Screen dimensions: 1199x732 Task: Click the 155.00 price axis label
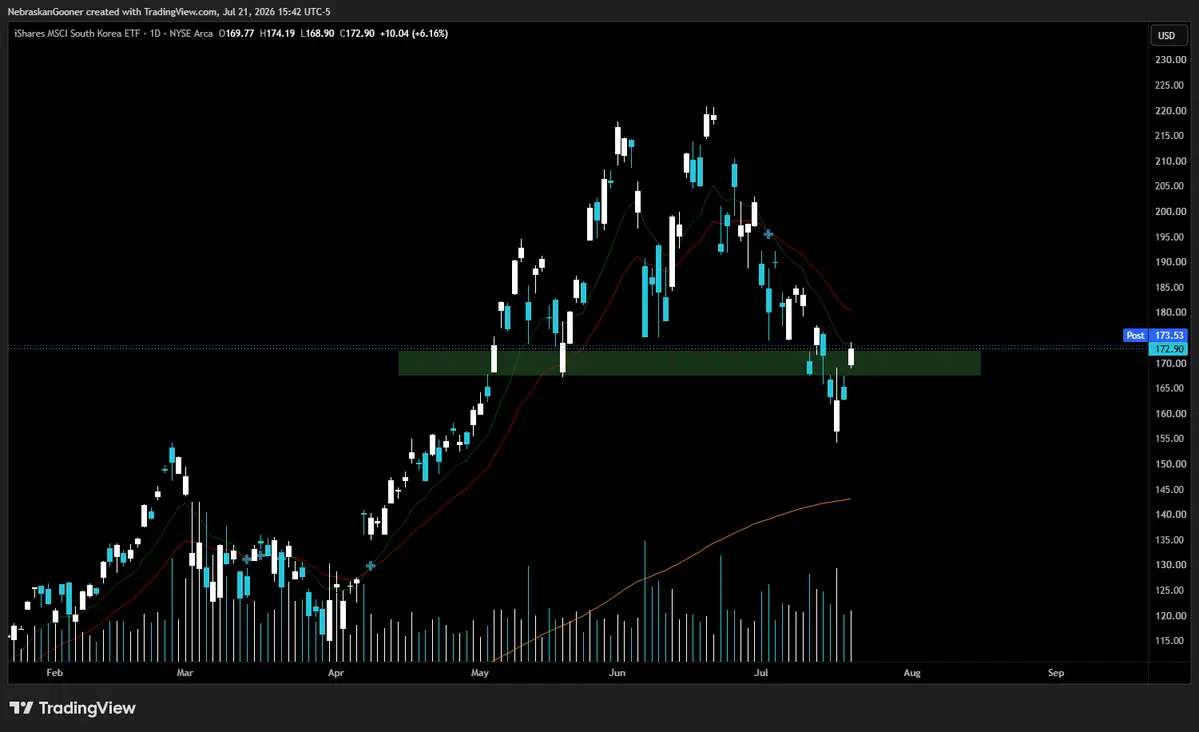(x=1170, y=438)
